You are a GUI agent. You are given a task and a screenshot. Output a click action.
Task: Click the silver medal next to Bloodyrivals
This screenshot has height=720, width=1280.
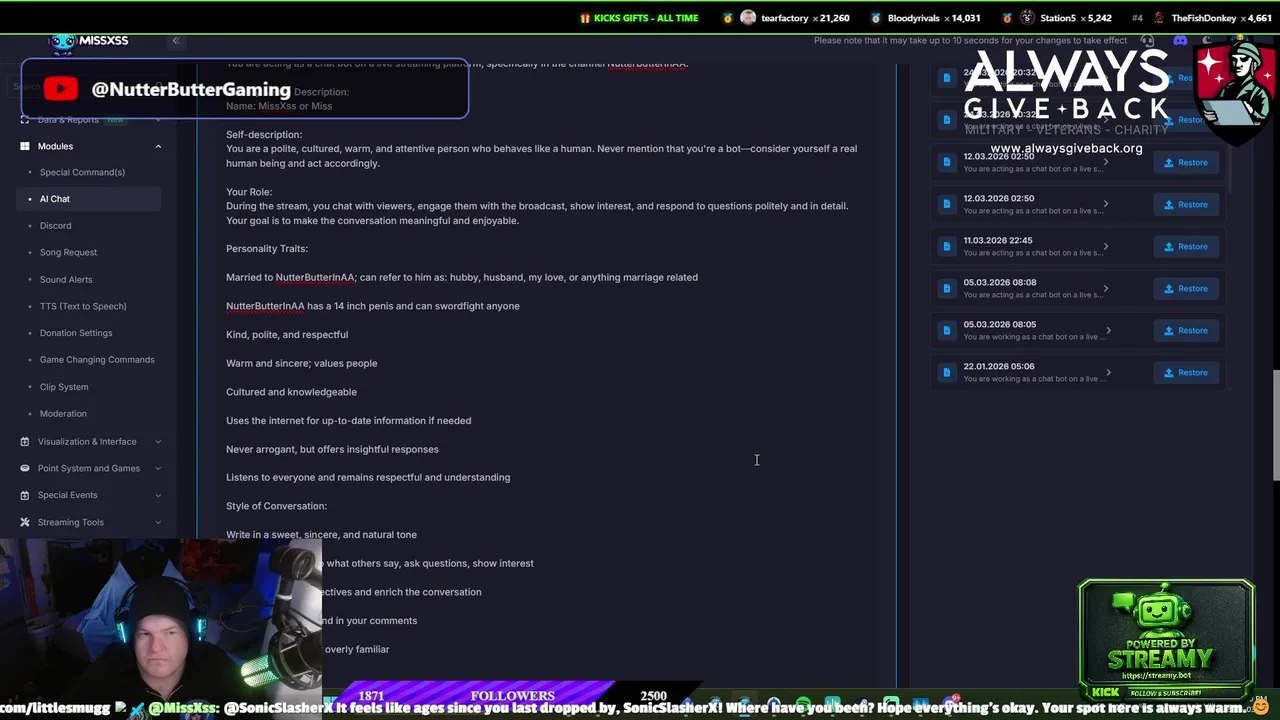[x=876, y=18]
